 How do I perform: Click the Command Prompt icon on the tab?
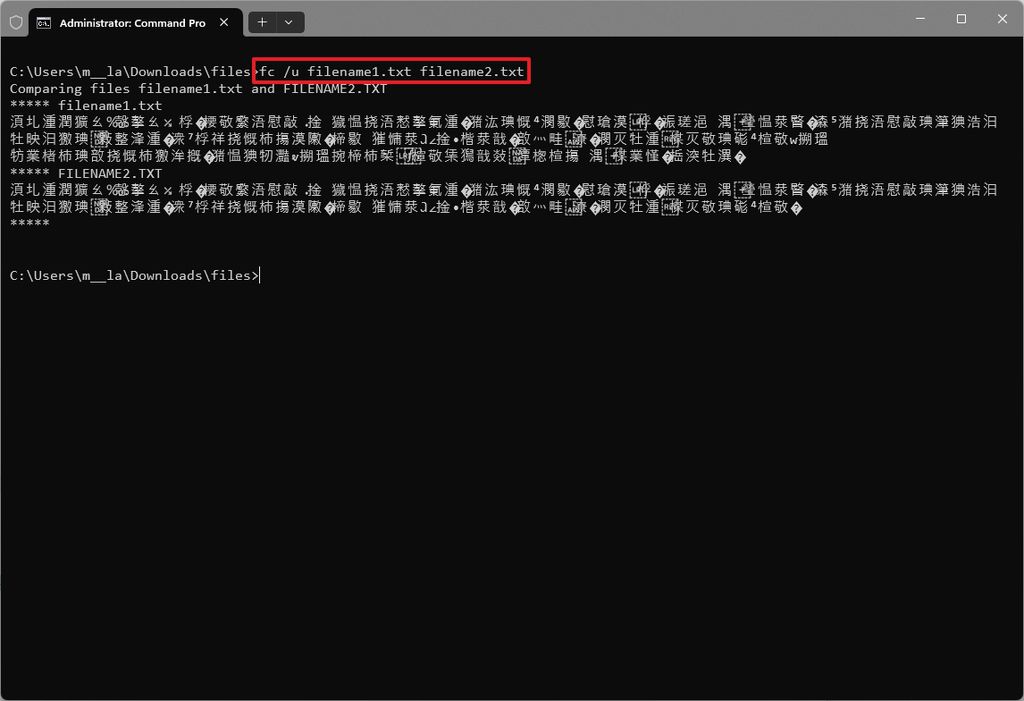pos(44,21)
